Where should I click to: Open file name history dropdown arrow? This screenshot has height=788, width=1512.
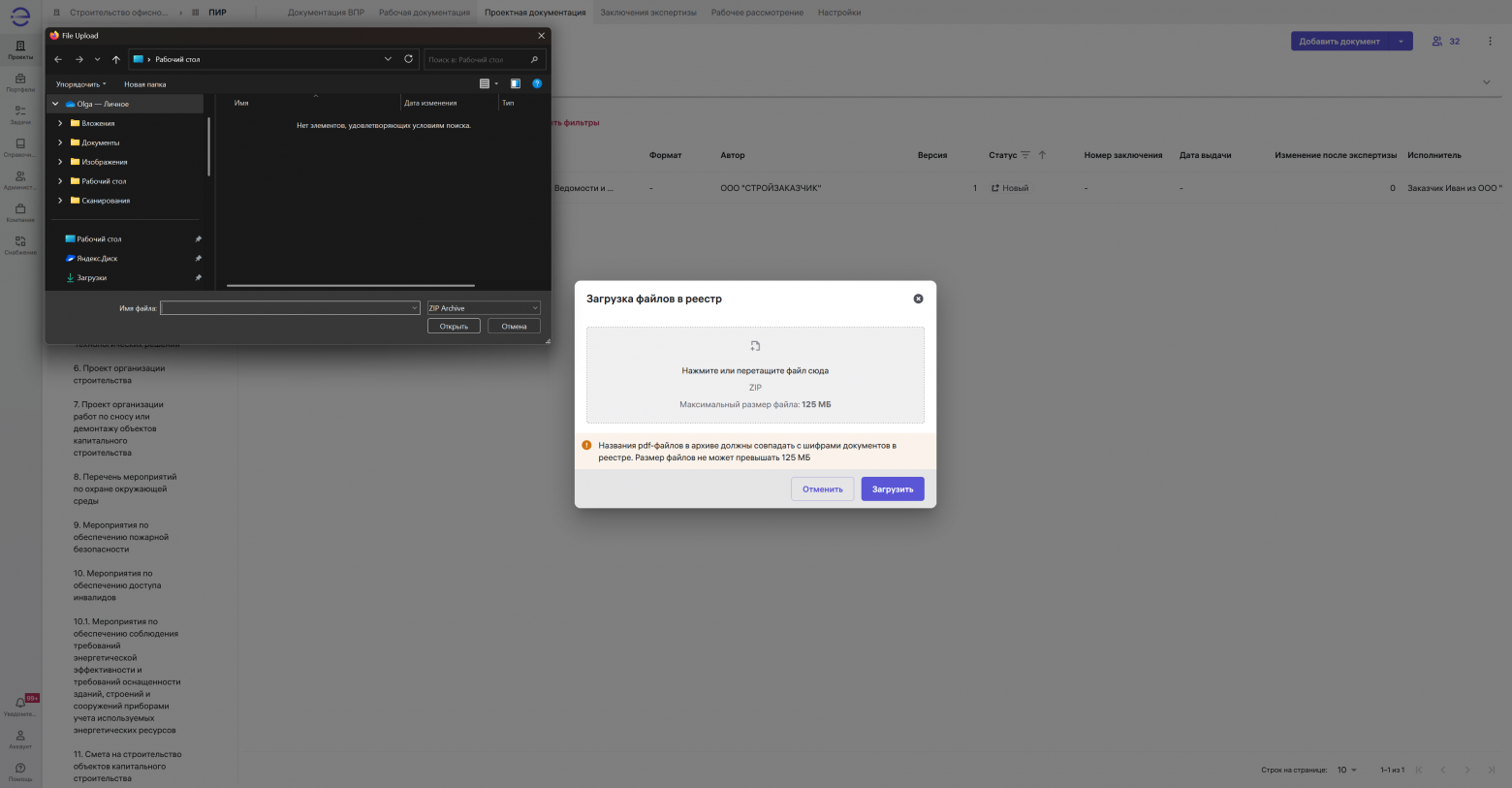pos(414,308)
